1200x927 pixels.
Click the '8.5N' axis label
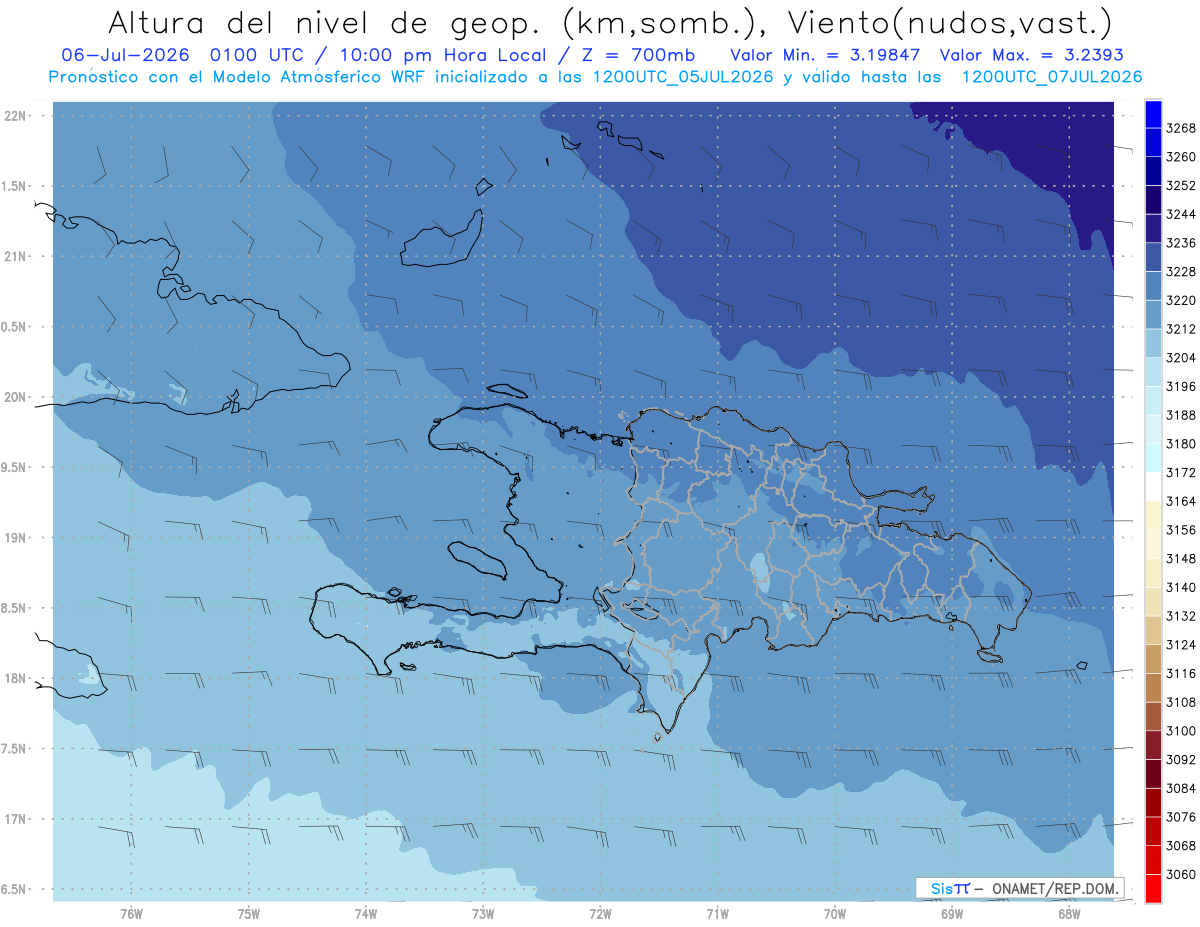point(13,608)
